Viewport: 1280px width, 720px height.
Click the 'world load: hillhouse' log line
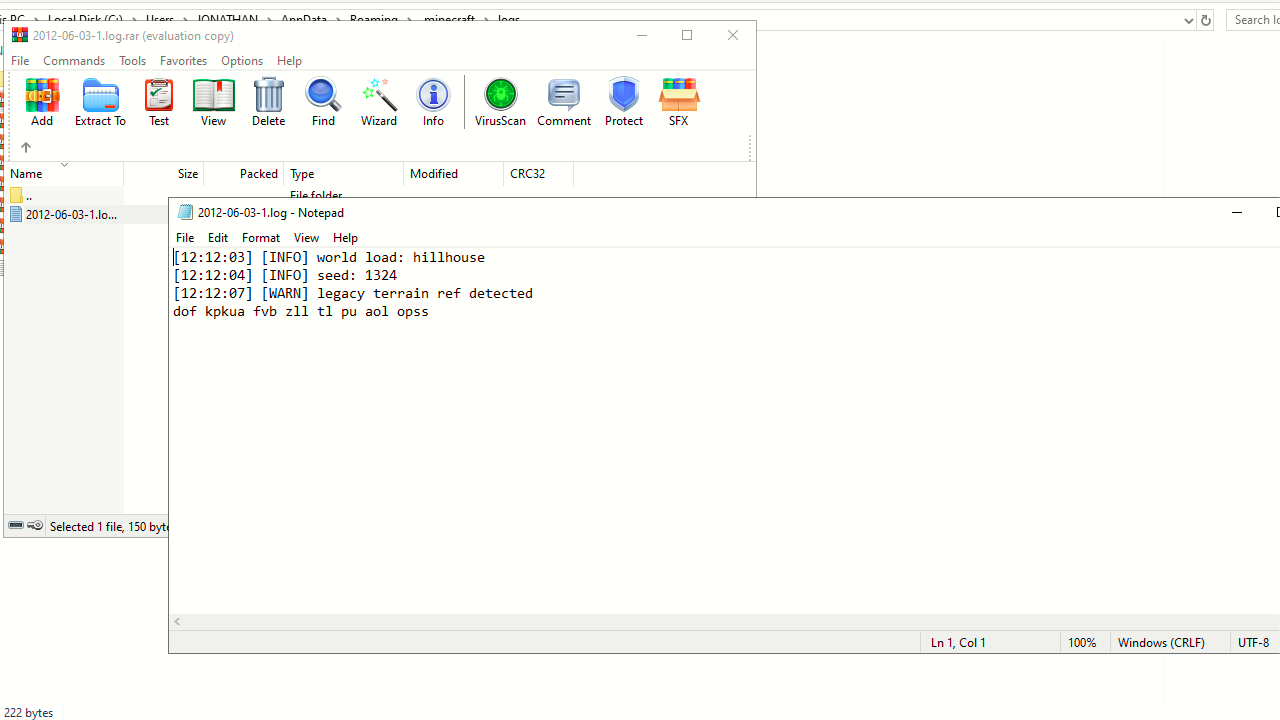(329, 258)
